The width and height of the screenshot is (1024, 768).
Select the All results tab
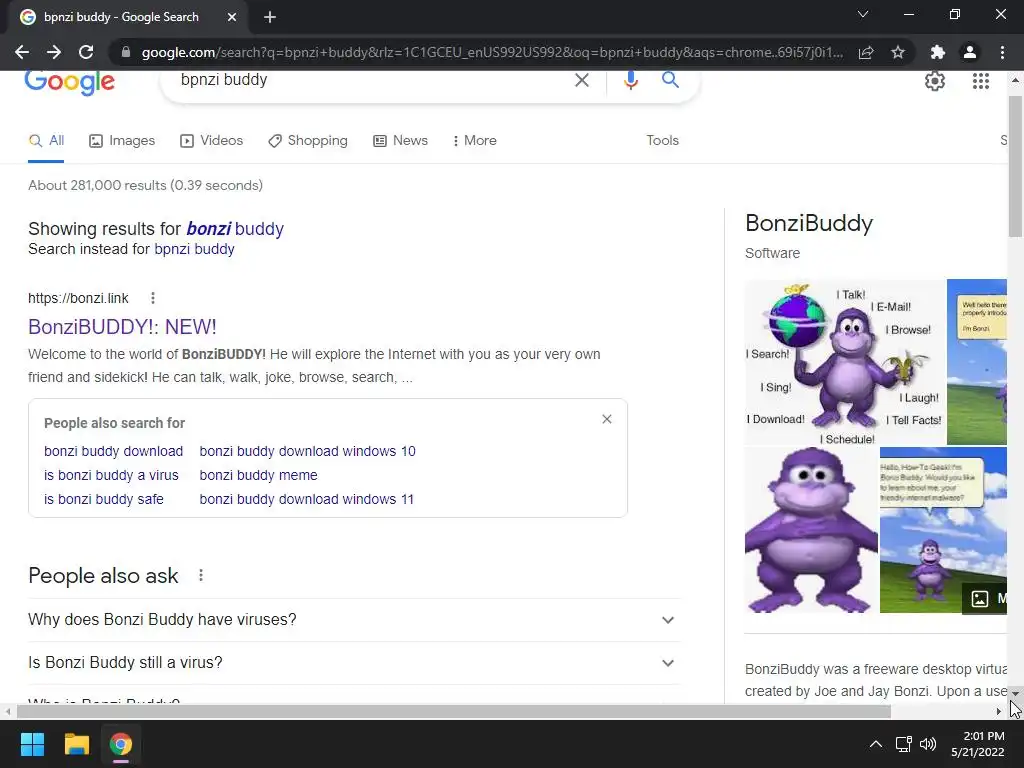[x=46, y=140]
